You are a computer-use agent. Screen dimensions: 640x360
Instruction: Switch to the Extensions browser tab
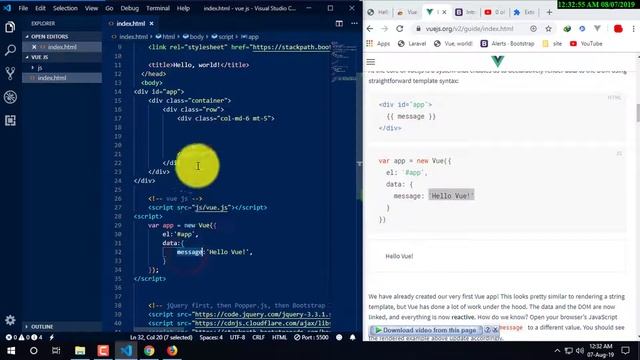(525, 12)
